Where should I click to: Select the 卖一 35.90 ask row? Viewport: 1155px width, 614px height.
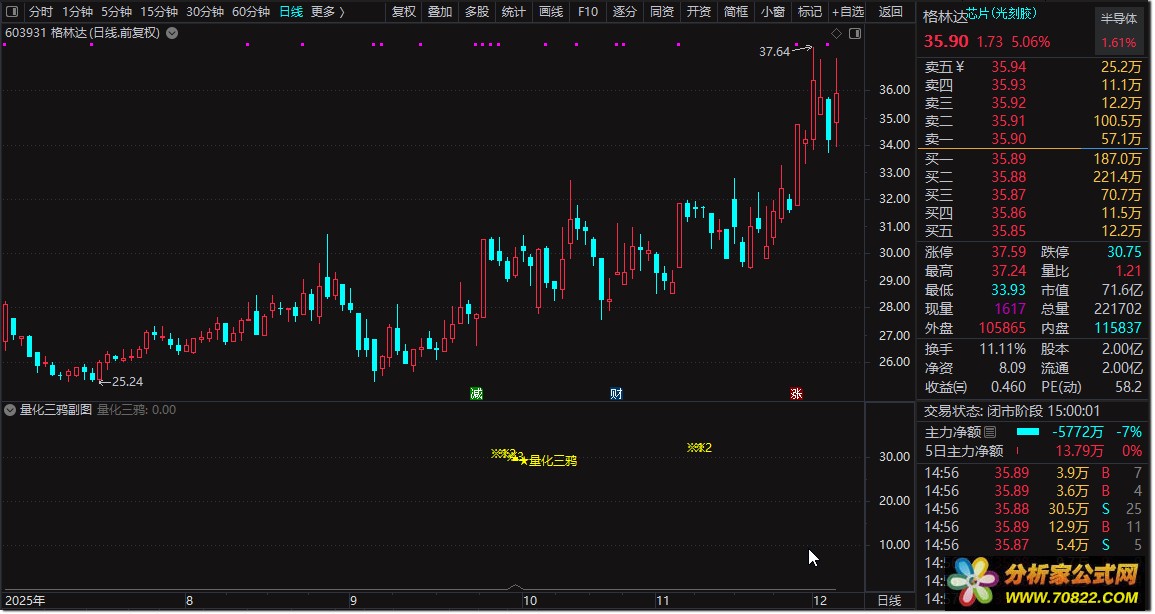[1033, 139]
